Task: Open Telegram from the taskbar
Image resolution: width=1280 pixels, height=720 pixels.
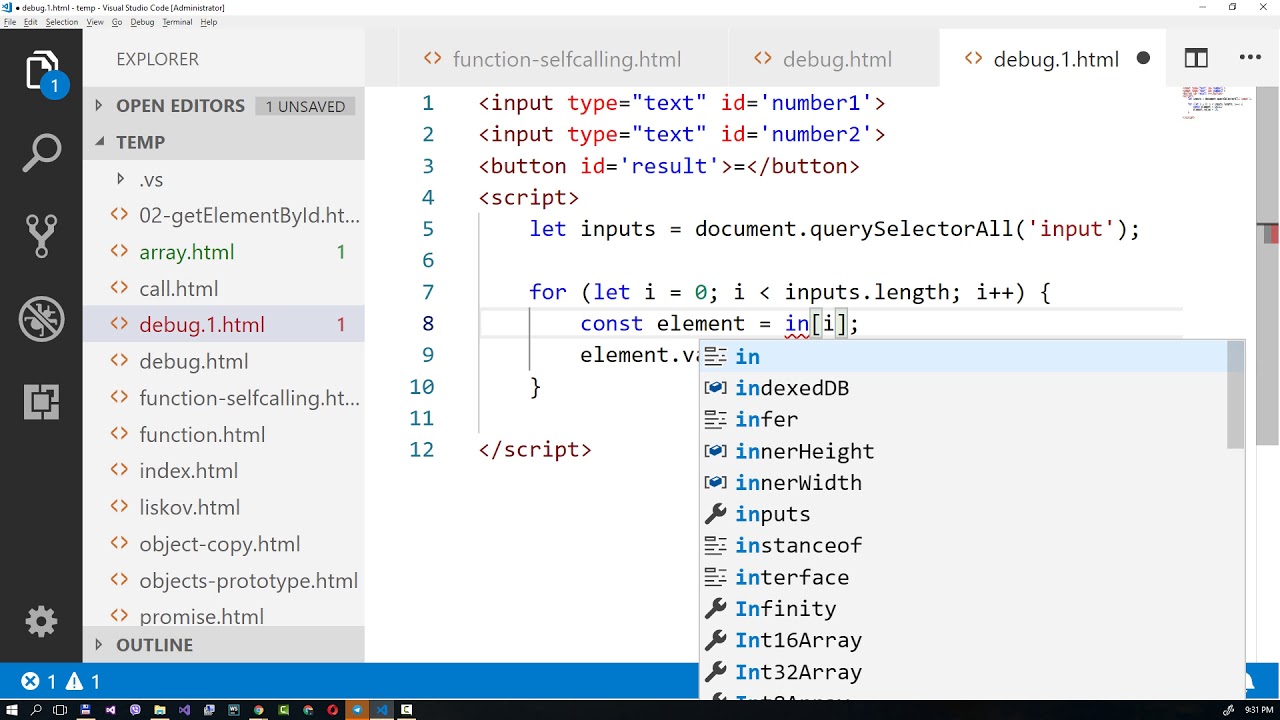Action: coord(357,710)
